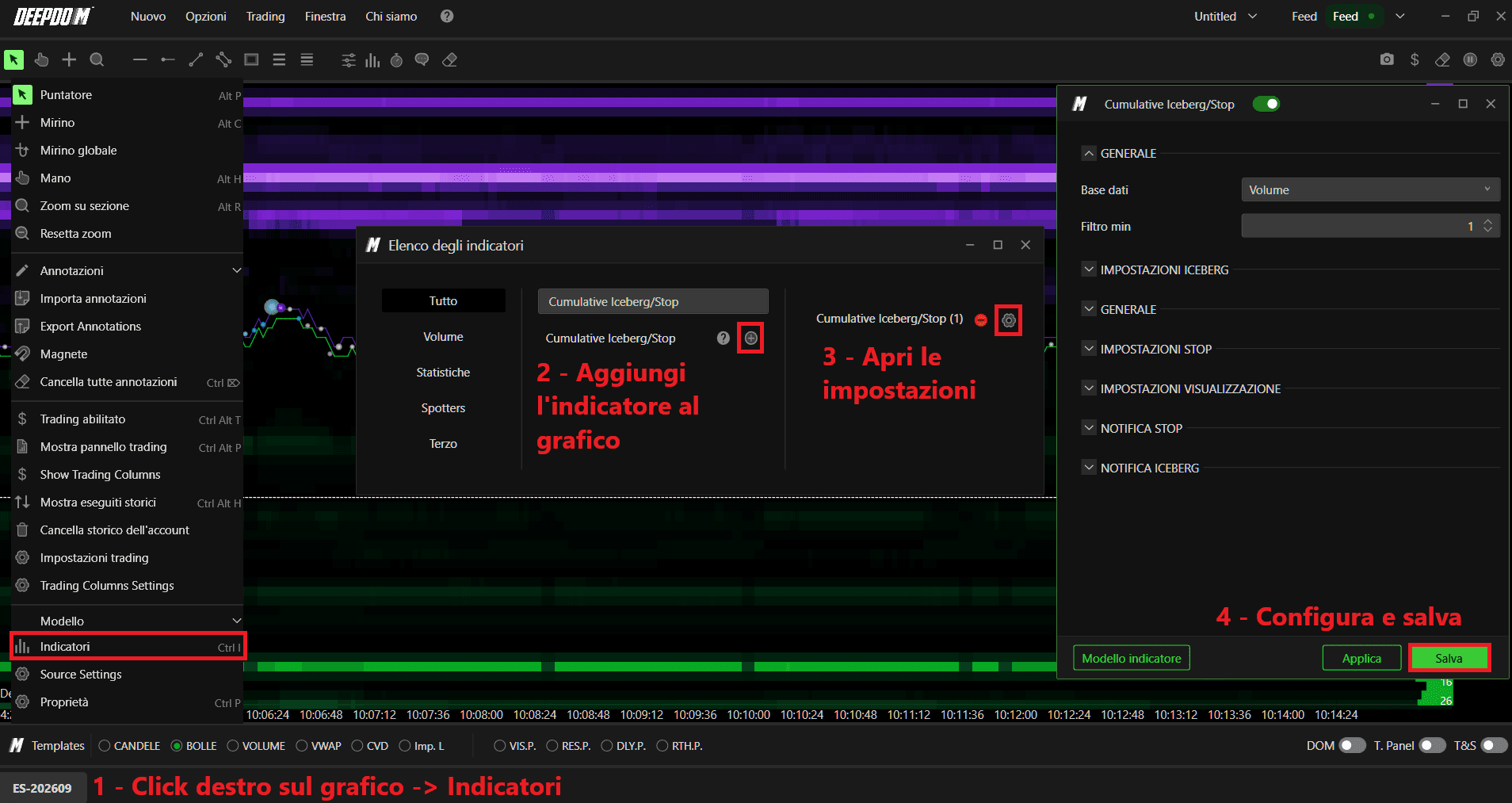Select the parallel channel drawing tool
This screenshot has height=803, width=1512.
223,59
